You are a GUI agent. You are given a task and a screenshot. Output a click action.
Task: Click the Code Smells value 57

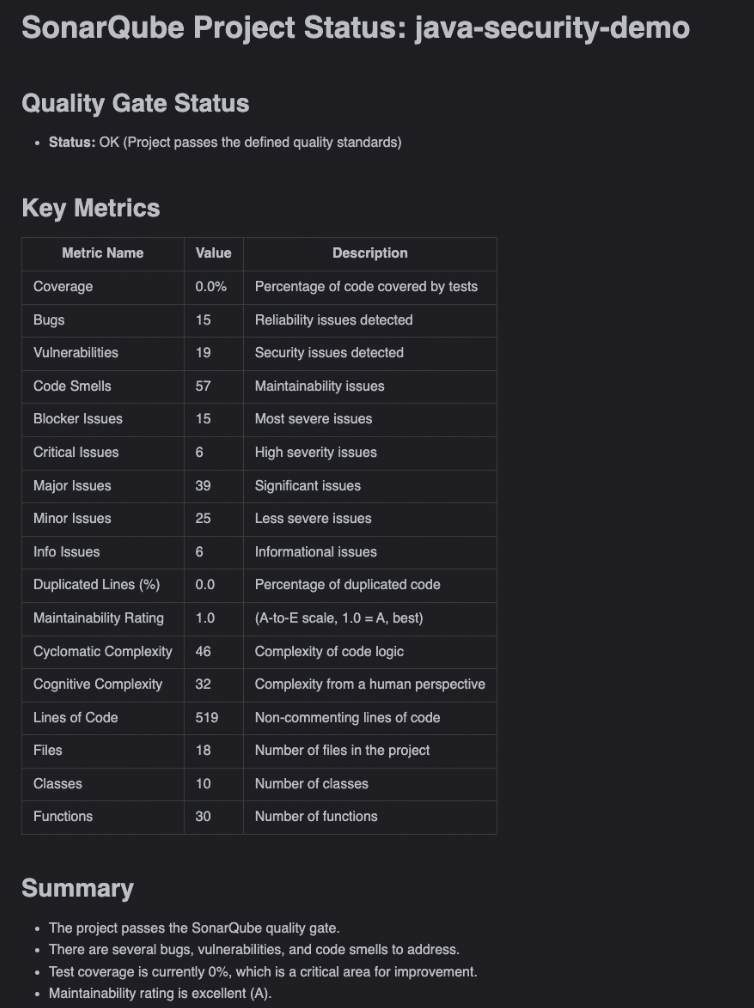(203, 386)
